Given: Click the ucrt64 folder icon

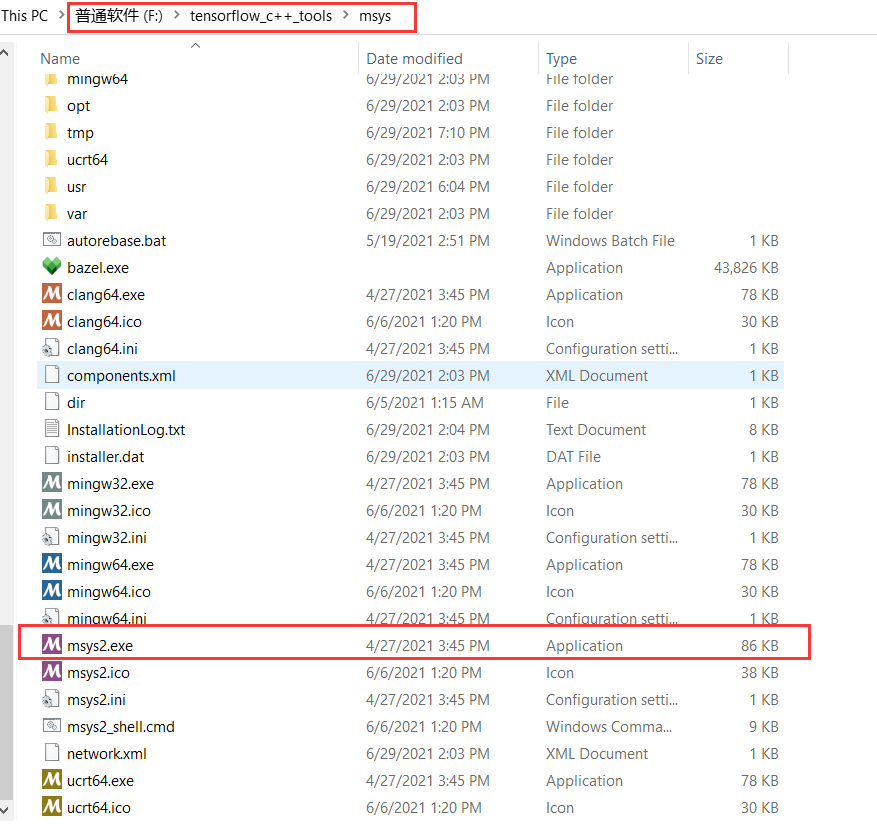Looking at the screenshot, I should (51, 159).
